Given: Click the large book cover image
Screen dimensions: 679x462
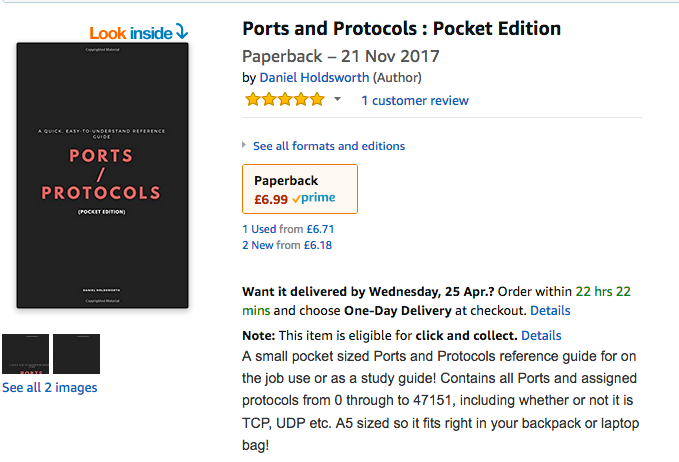Looking at the screenshot, I should coord(102,175).
